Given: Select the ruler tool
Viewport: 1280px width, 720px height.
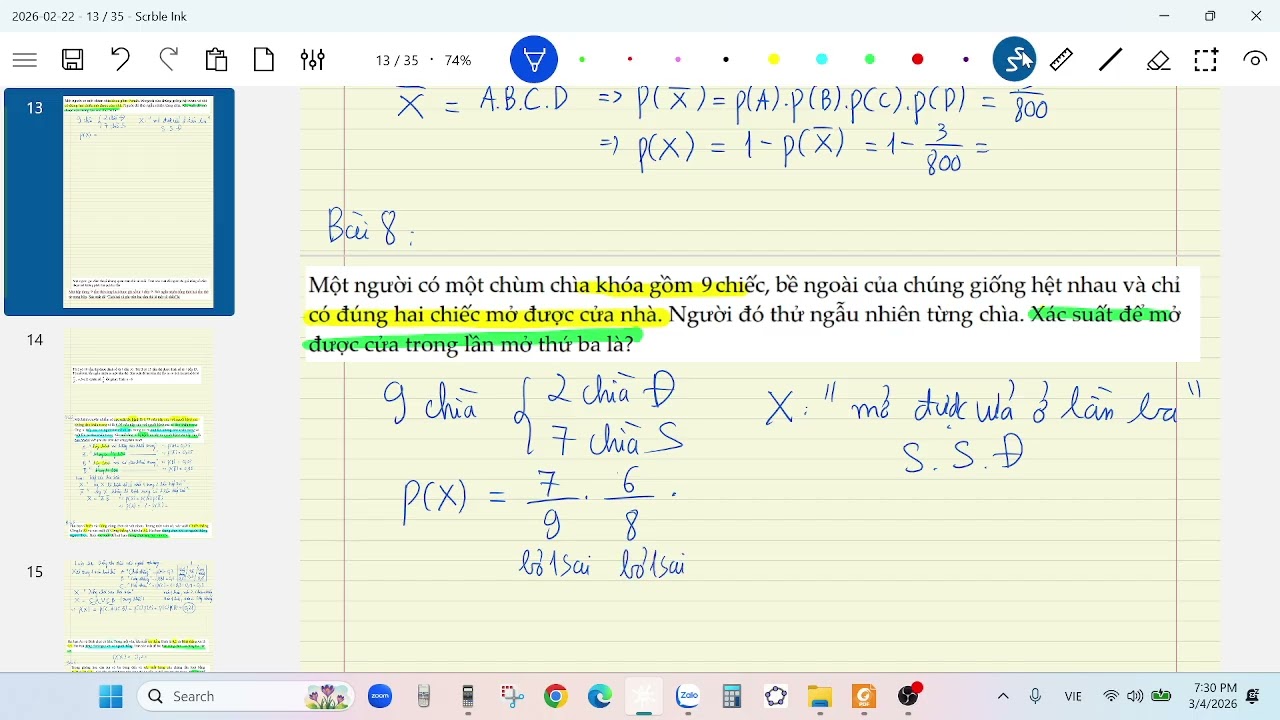Looking at the screenshot, I should [x=1062, y=60].
